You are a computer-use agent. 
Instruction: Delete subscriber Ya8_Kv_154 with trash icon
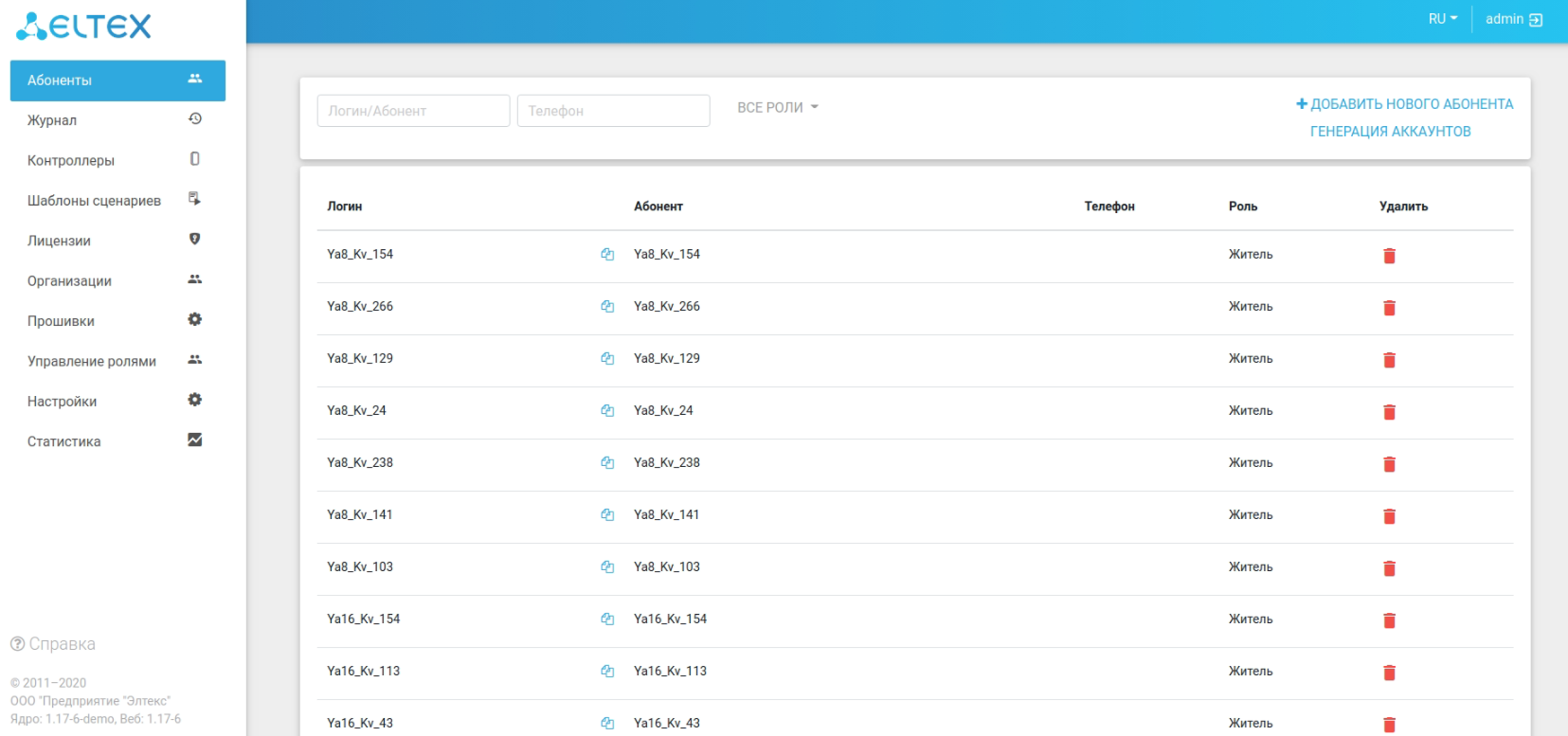click(x=1389, y=256)
